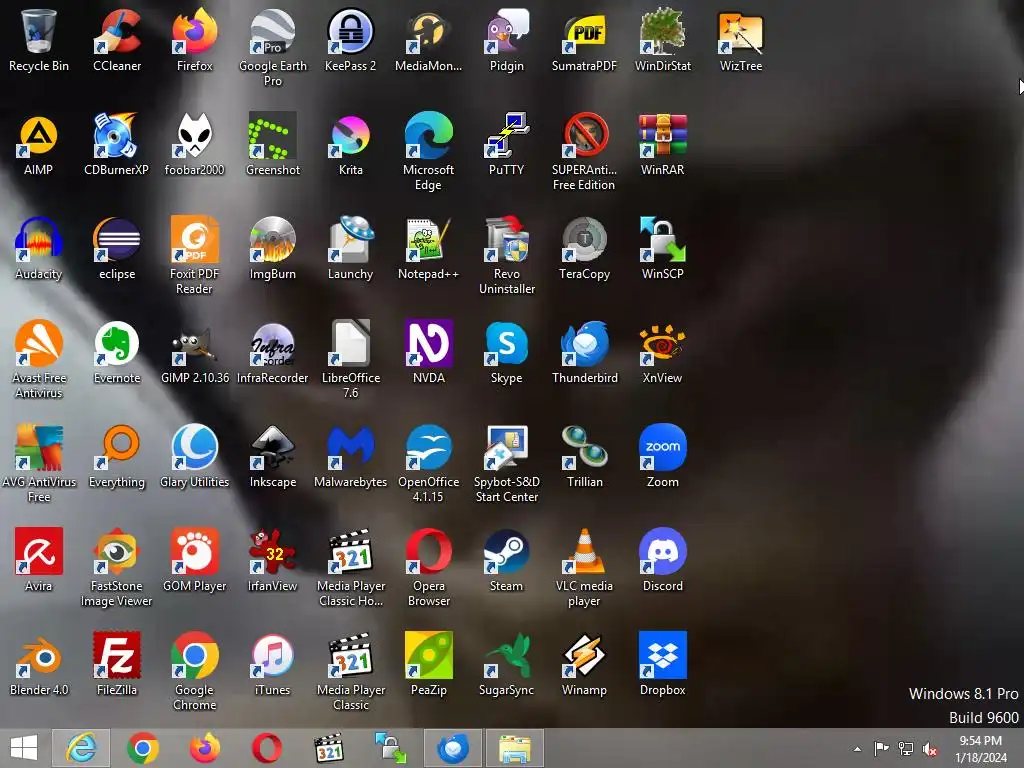Open Internet Explorer from the taskbar
This screenshot has height=768, width=1024.
pos(81,748)
